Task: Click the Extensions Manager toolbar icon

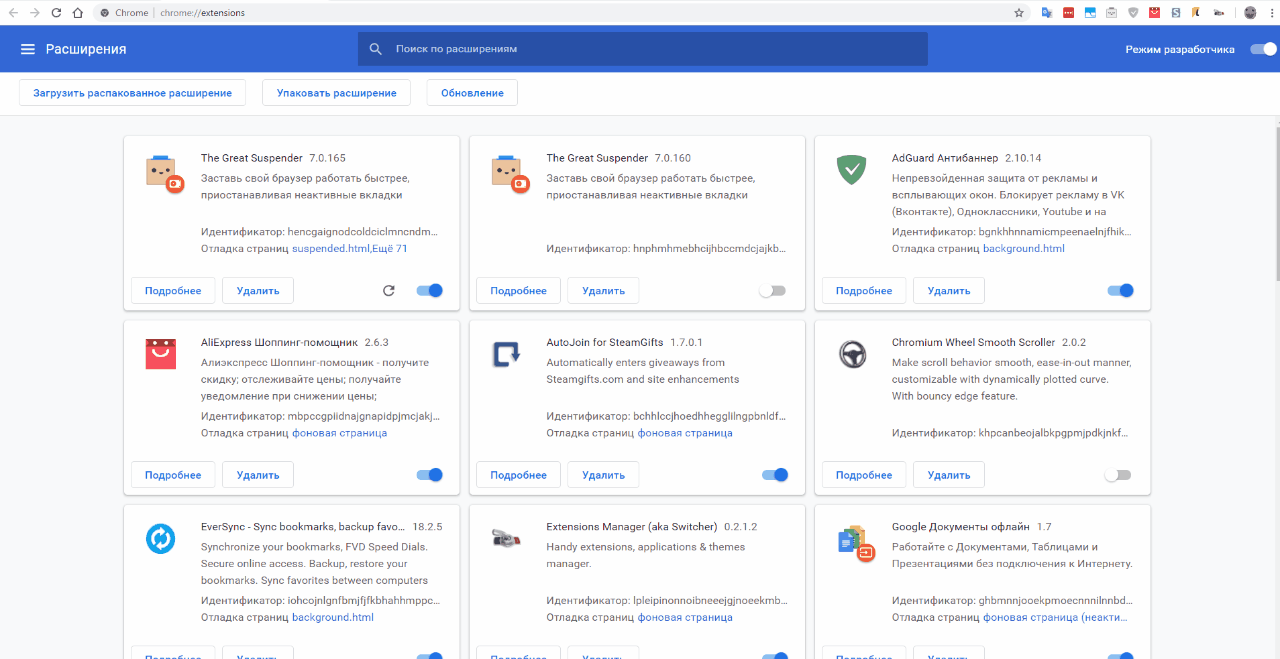Action: tap(1219, 13)
